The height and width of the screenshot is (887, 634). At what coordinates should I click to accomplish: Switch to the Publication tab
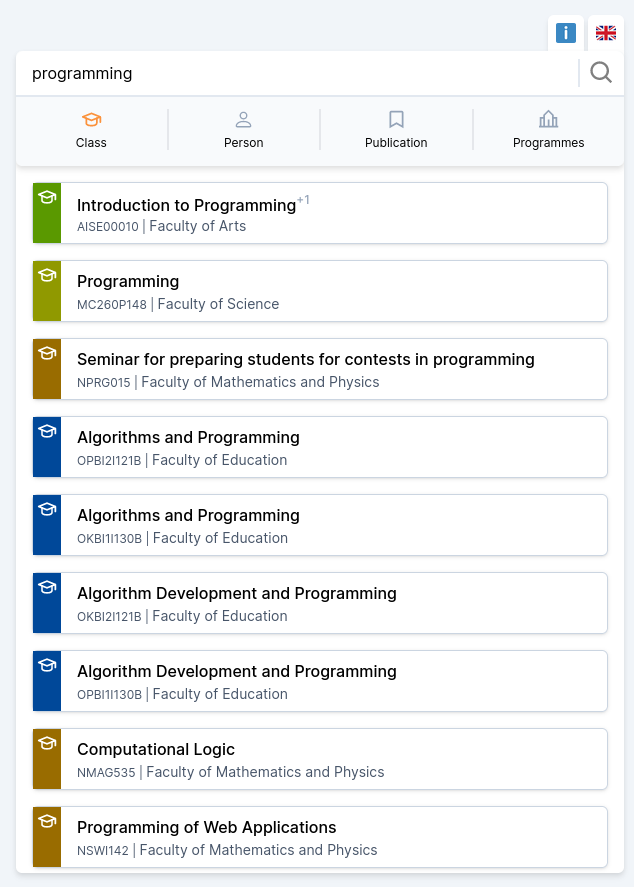coord(396,130)
